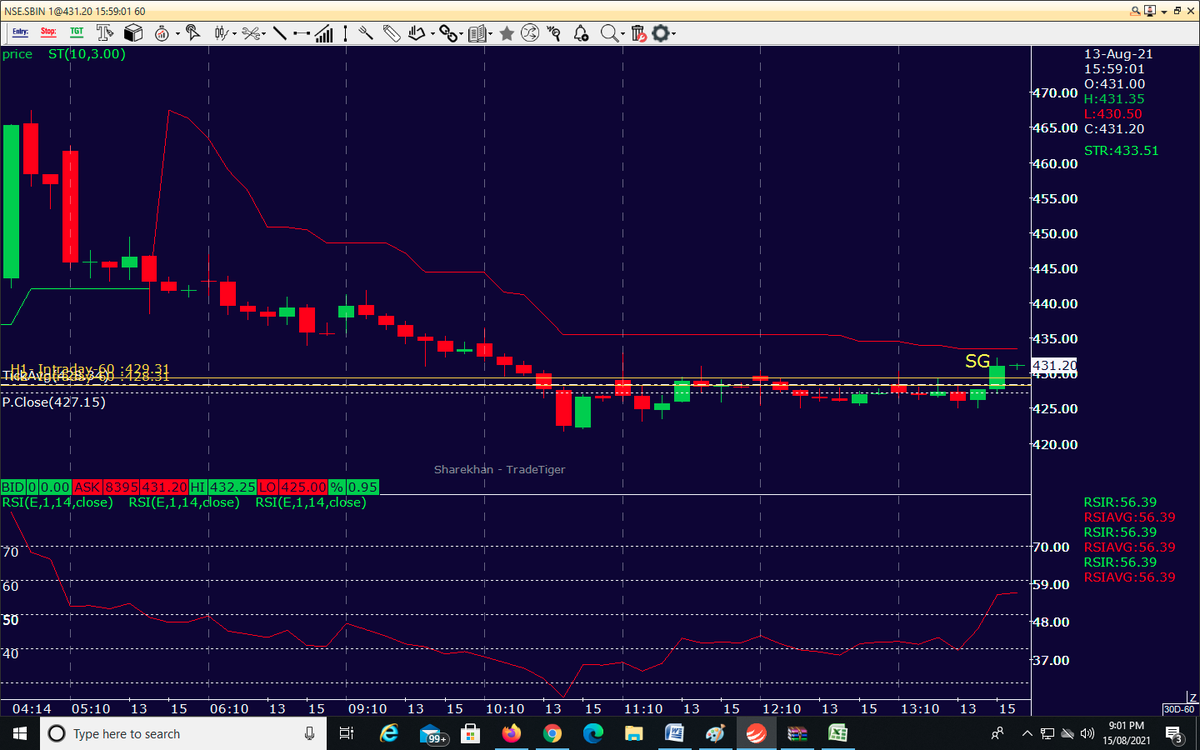The width and height of the screenshot is (1200, 750).
Task: Click the star favorites icon
Action: [x=507, y=34]
